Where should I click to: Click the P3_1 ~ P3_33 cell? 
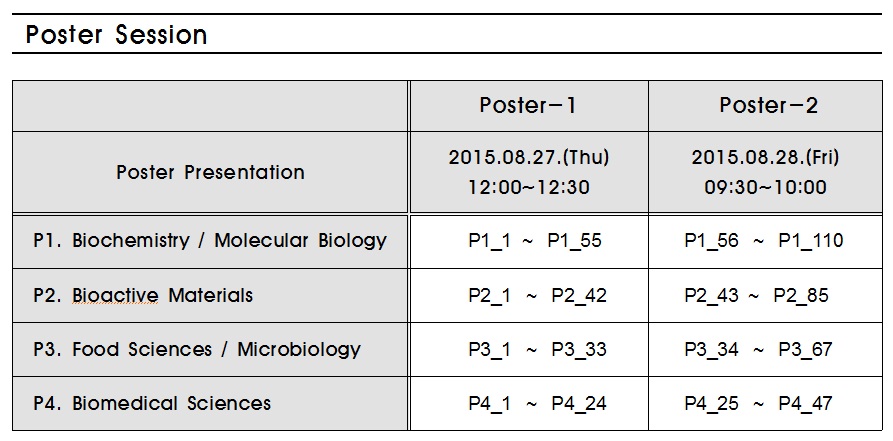click(537, 349)
